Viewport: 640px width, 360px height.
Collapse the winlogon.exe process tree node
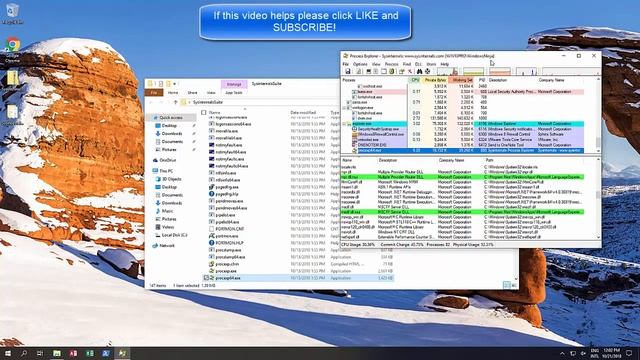pos(344,108)
